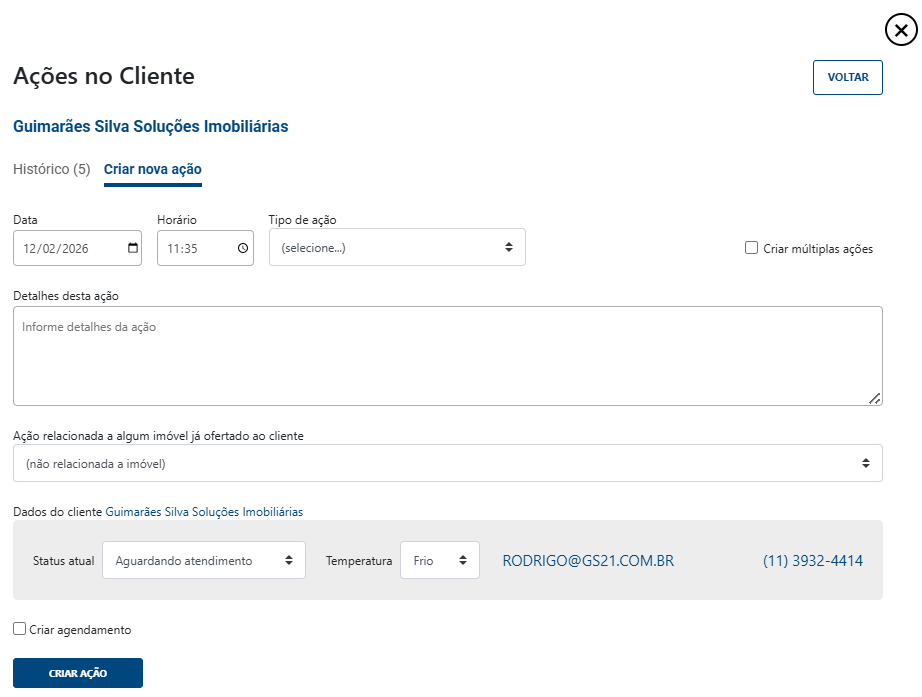Click the clock icon in Horário field

pyautogui.click(x=243, y=248)
